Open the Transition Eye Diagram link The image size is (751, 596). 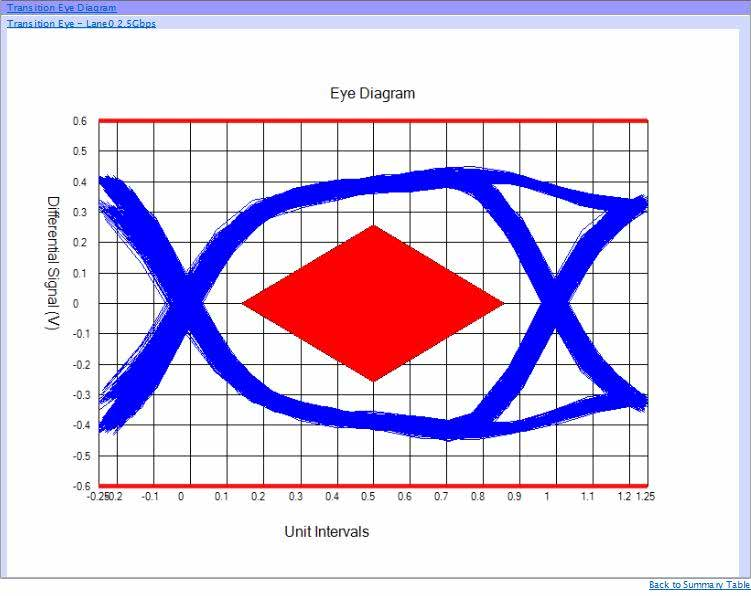tap(61, 8)
